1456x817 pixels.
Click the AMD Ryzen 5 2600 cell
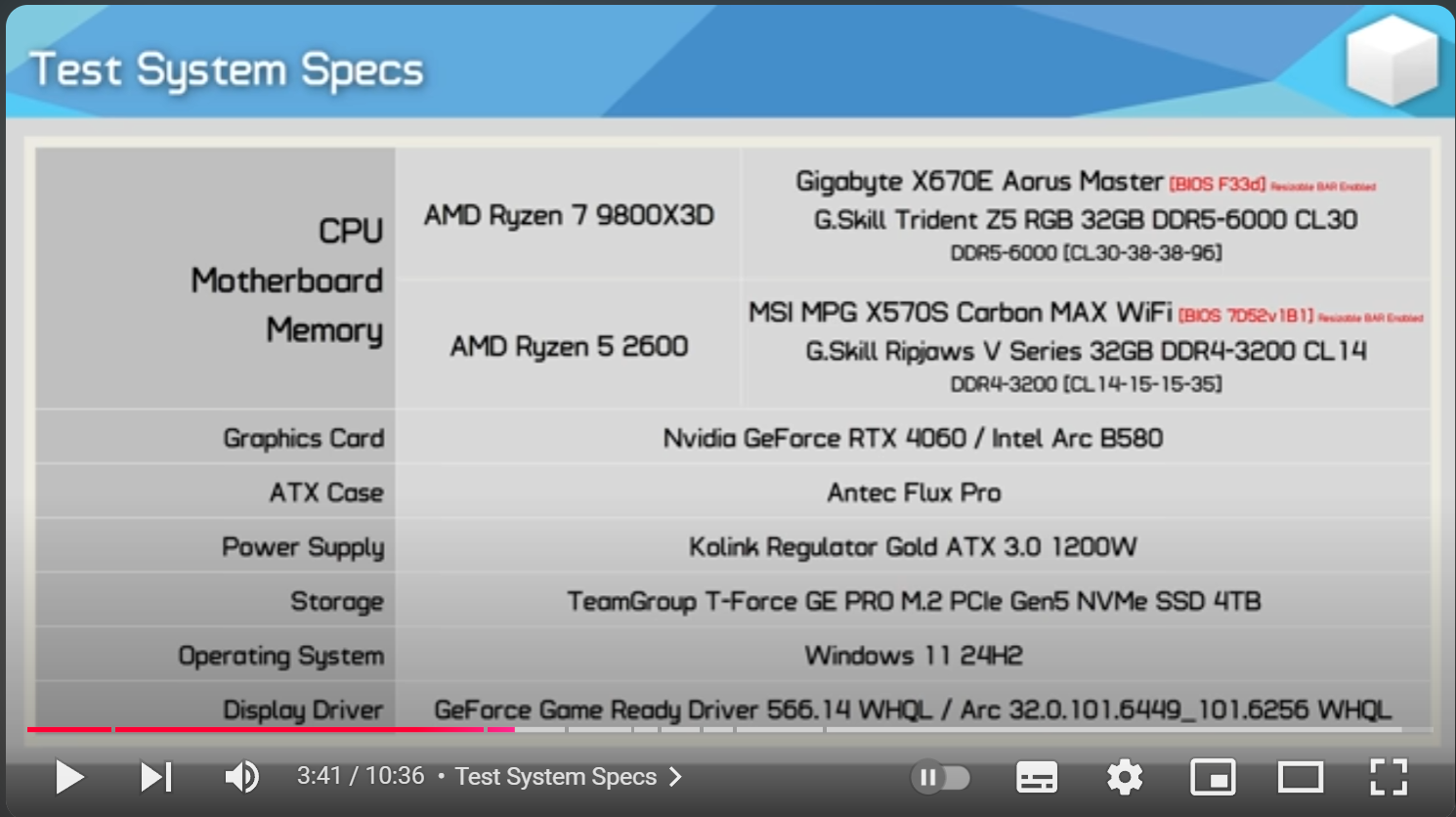click(x=569, y=346)
